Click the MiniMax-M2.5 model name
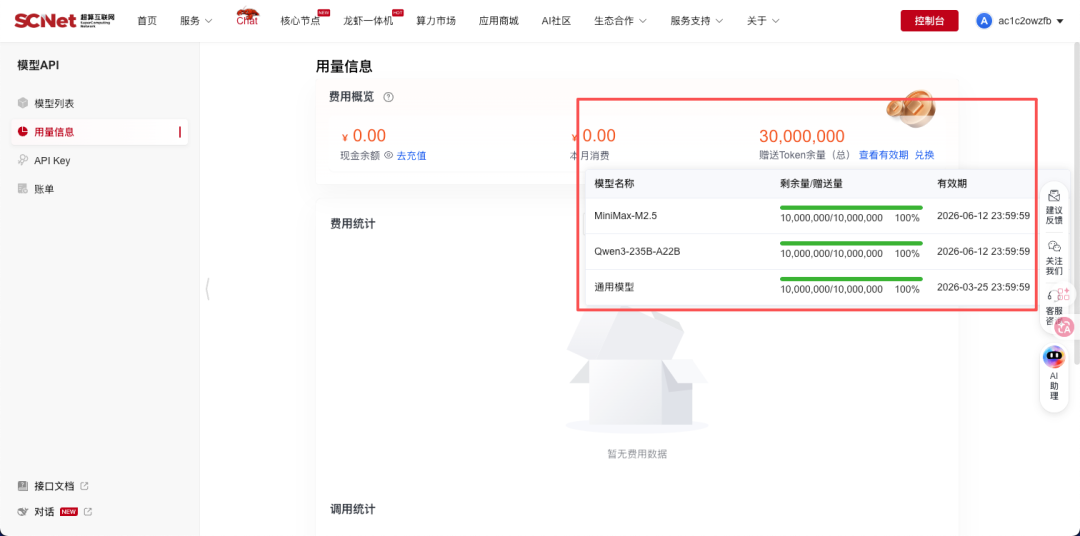 pyautogui.click(x=625, y=216)
